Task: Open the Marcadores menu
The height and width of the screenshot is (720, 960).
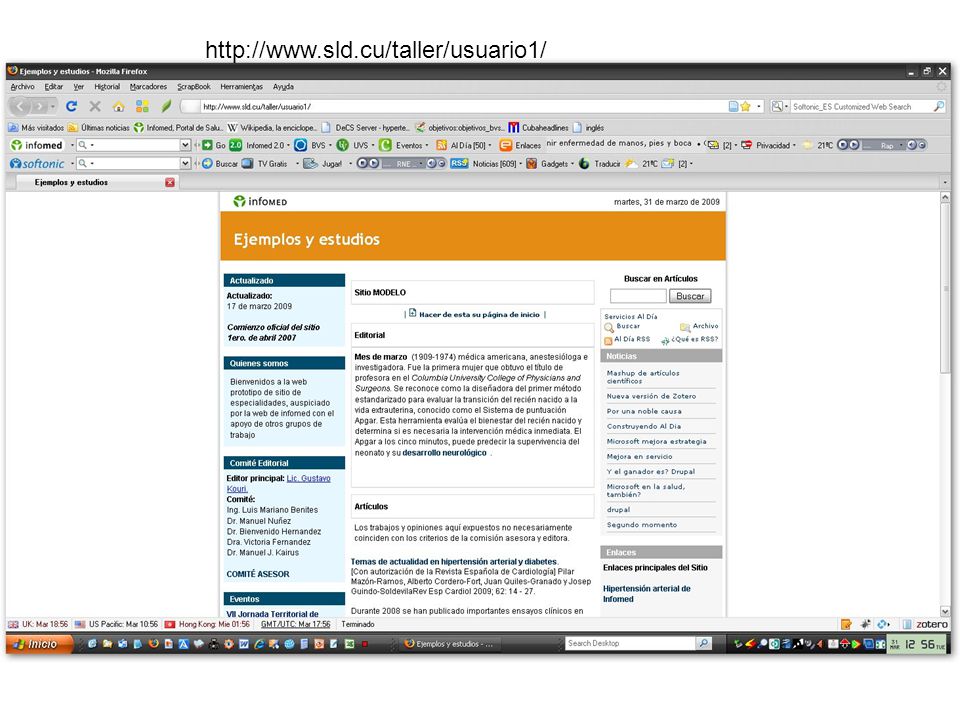Action: pos(148,87)
